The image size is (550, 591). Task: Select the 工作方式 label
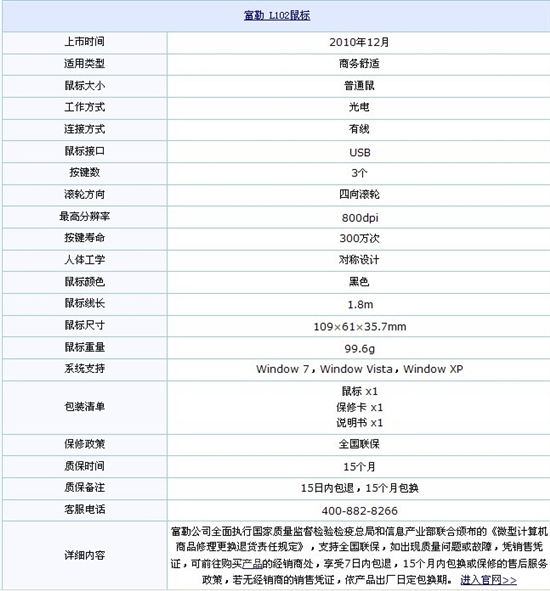point(84,107)
